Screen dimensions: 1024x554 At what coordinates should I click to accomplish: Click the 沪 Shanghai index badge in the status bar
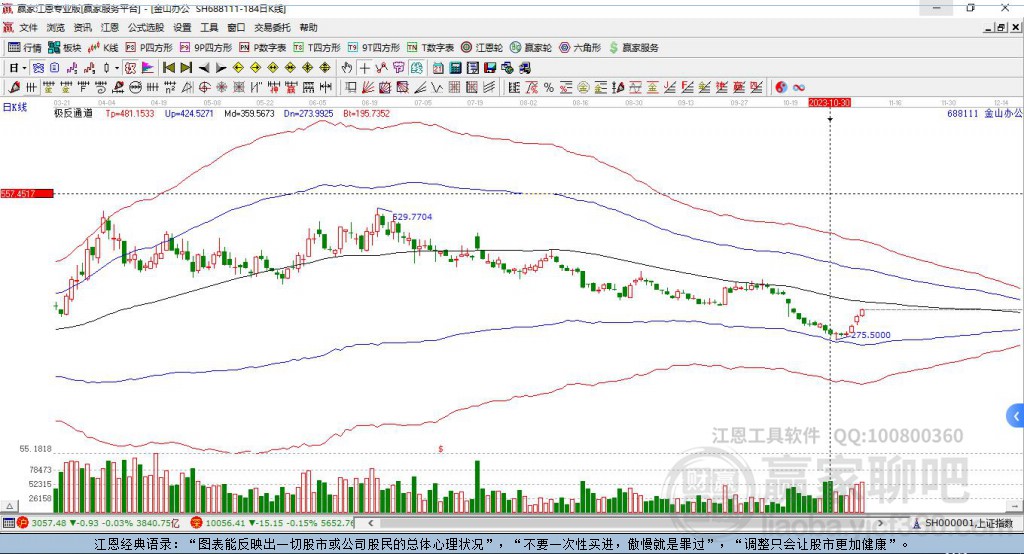[23, 523]
